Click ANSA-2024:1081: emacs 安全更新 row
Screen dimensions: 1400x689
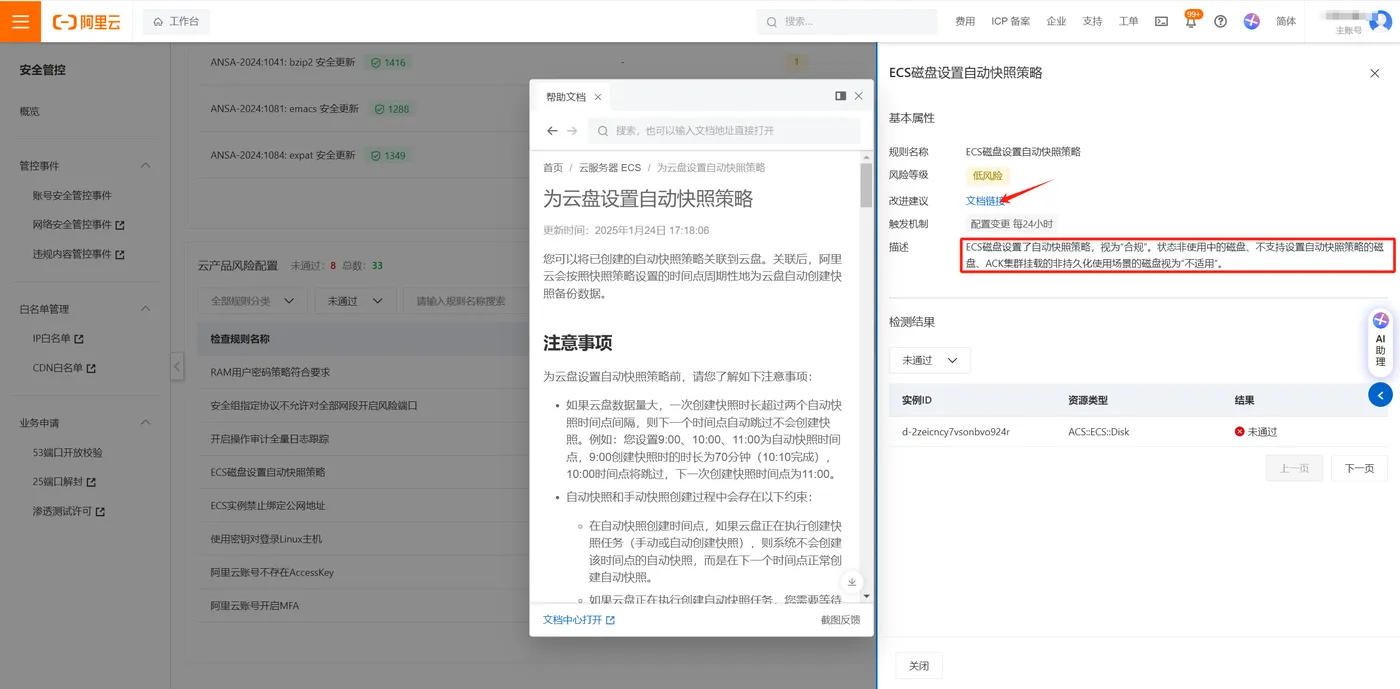click(x=284, y=108)
